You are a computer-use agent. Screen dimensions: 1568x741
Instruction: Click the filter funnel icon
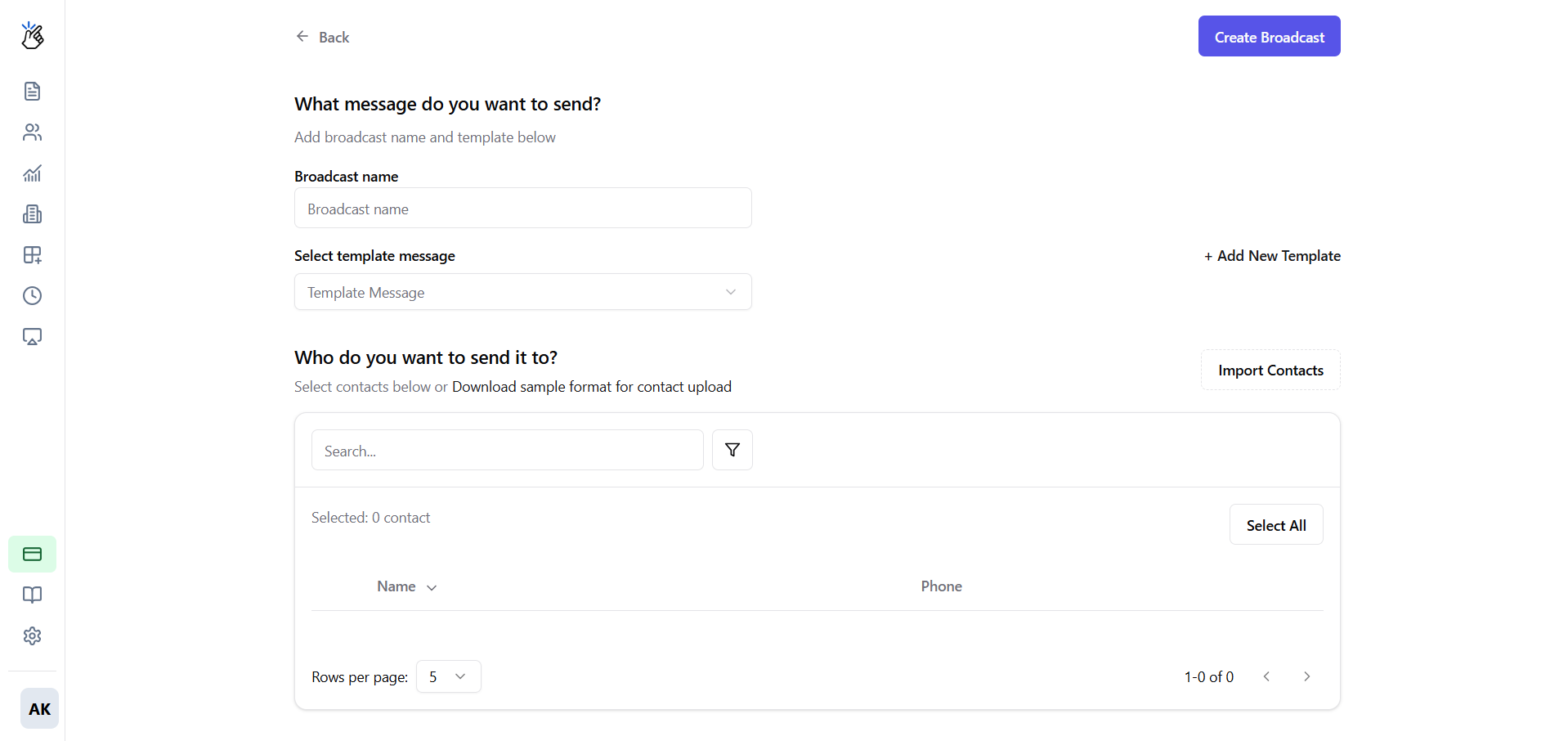point(732,450)
